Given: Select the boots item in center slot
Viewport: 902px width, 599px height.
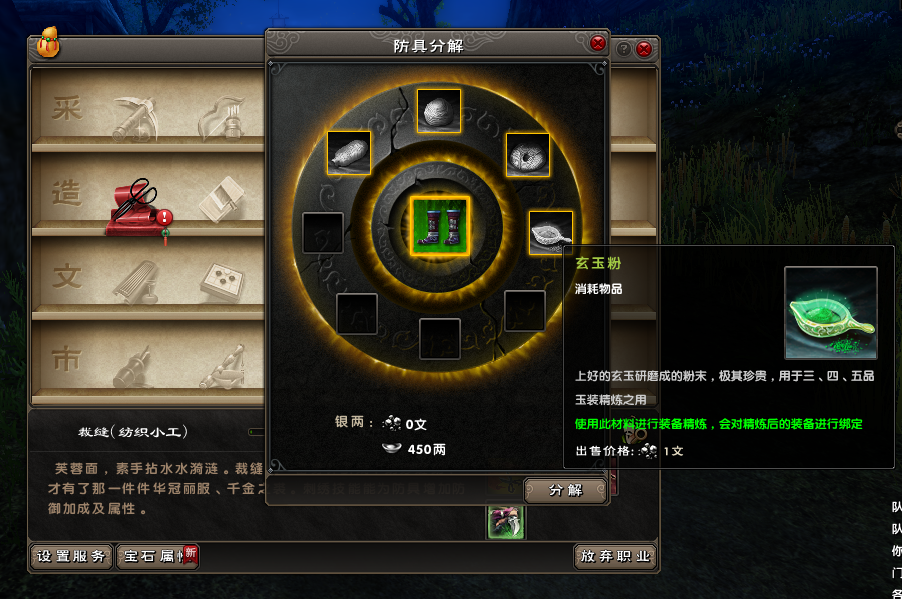Looking at the screenshot, I should (439, 226).
